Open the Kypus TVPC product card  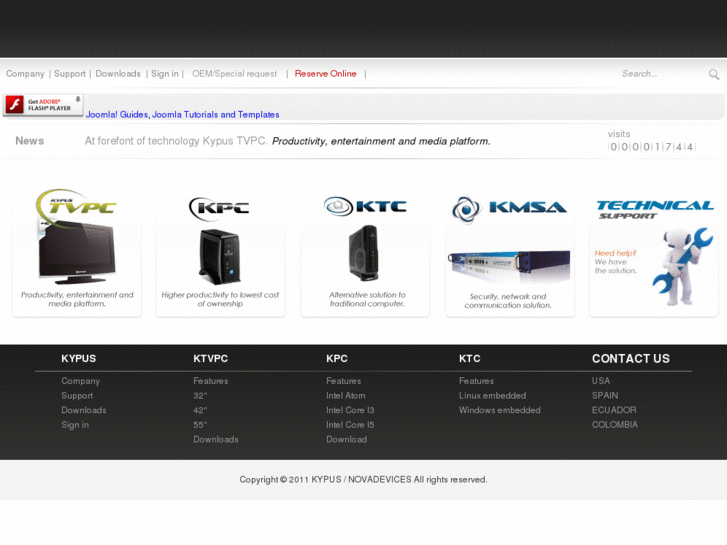click(77, 252)
